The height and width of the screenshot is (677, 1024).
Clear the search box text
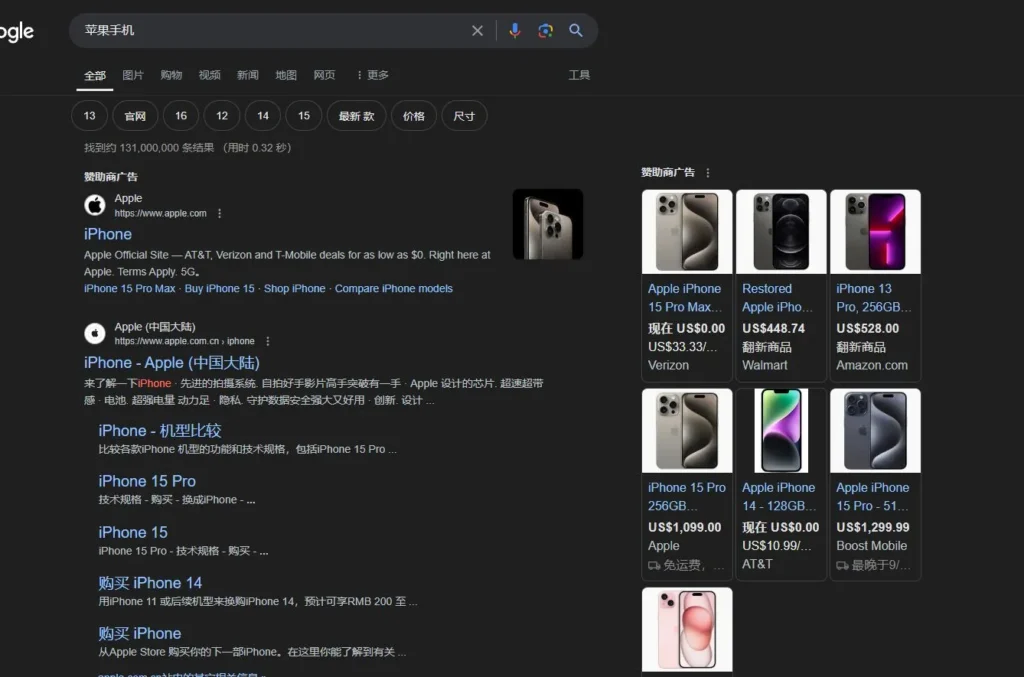pyautogui.click(x=477, y=31)
